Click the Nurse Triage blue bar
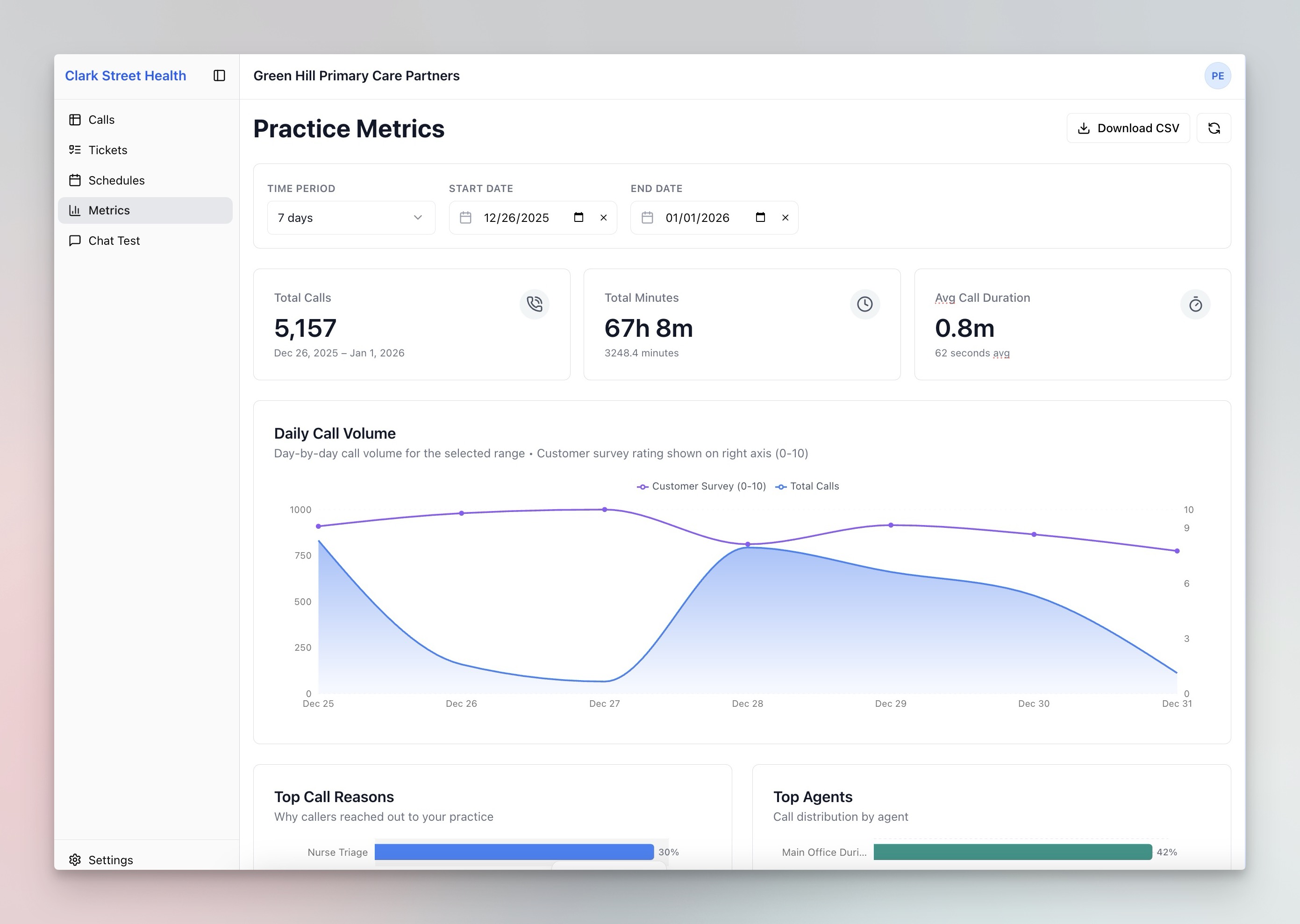Image resolution: width=1300 pixels, height=924 pixels. [514, 852]
